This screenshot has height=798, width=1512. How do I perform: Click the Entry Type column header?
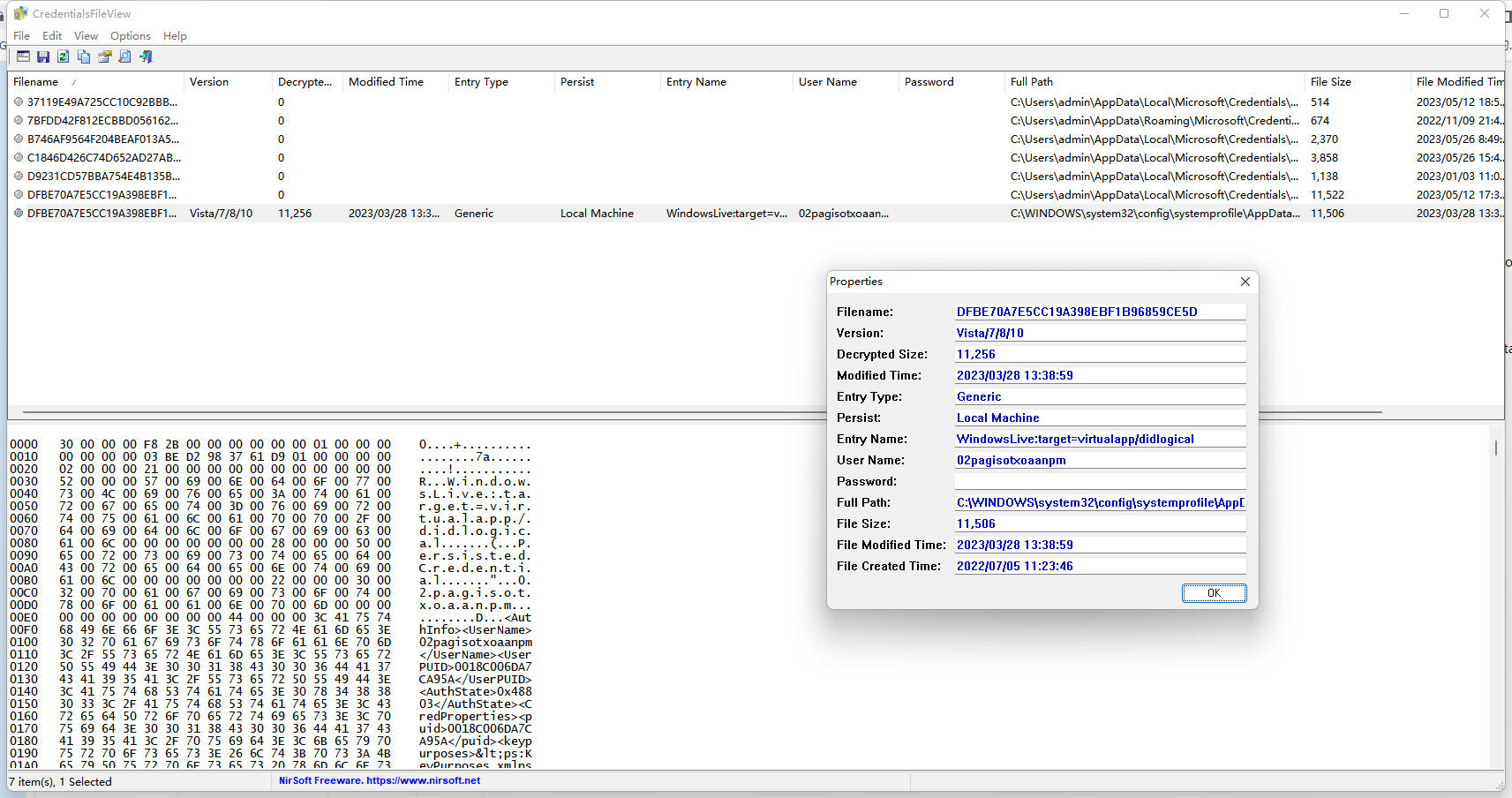coord(481,82)
